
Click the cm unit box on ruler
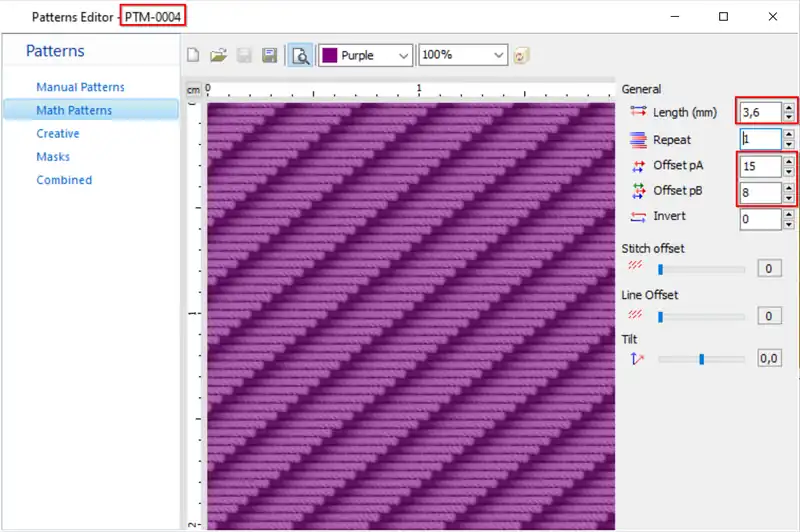[x=193, y=90]
